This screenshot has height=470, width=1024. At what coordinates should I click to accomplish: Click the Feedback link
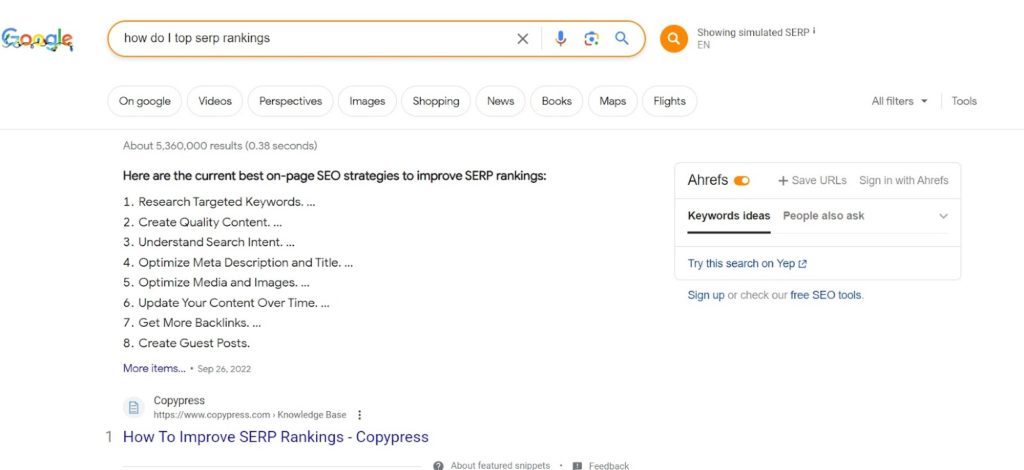609,465
